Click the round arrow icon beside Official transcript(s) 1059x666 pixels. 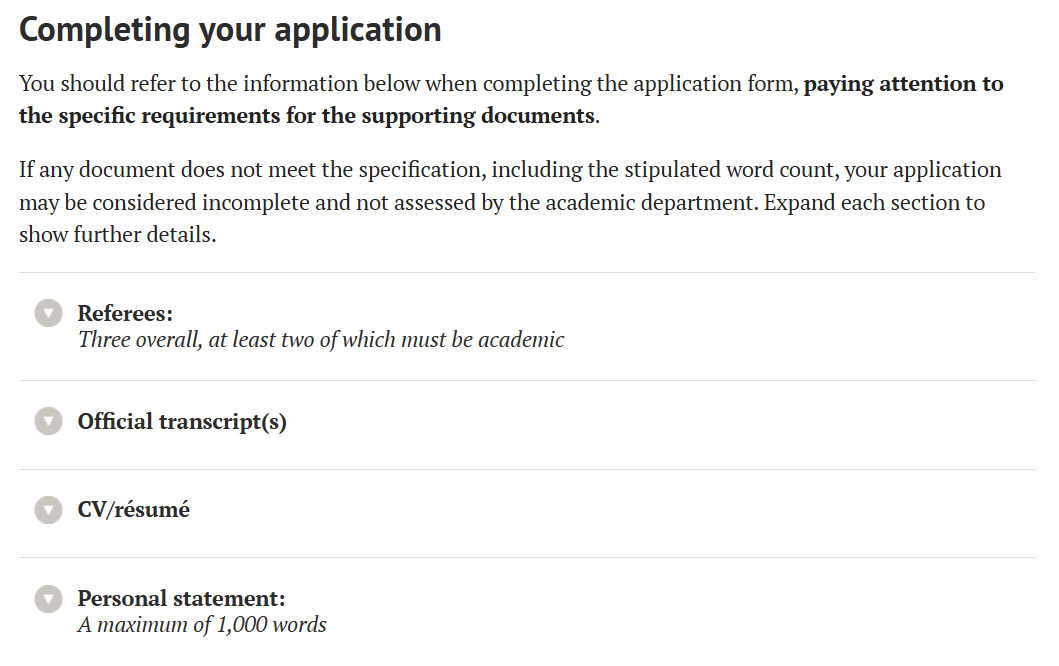(48, 422)
